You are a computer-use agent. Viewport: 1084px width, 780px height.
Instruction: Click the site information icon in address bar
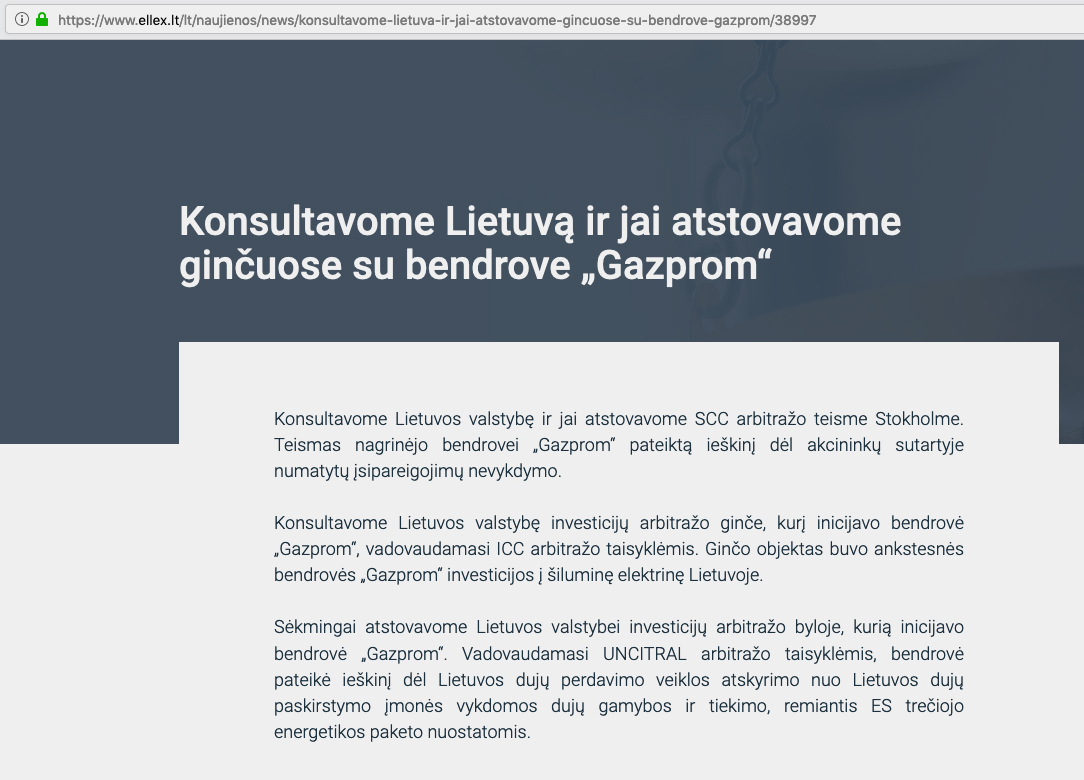(22, 19)
